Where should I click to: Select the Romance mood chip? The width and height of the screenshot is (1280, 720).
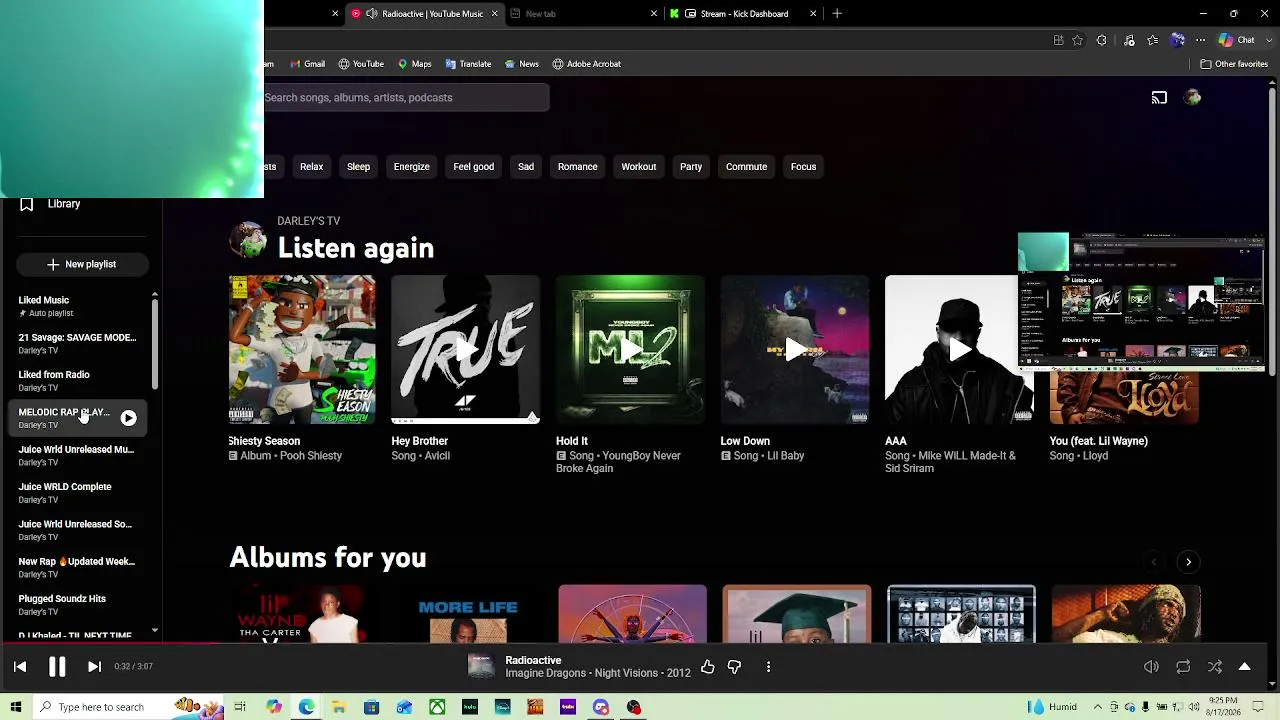[577, 167]
